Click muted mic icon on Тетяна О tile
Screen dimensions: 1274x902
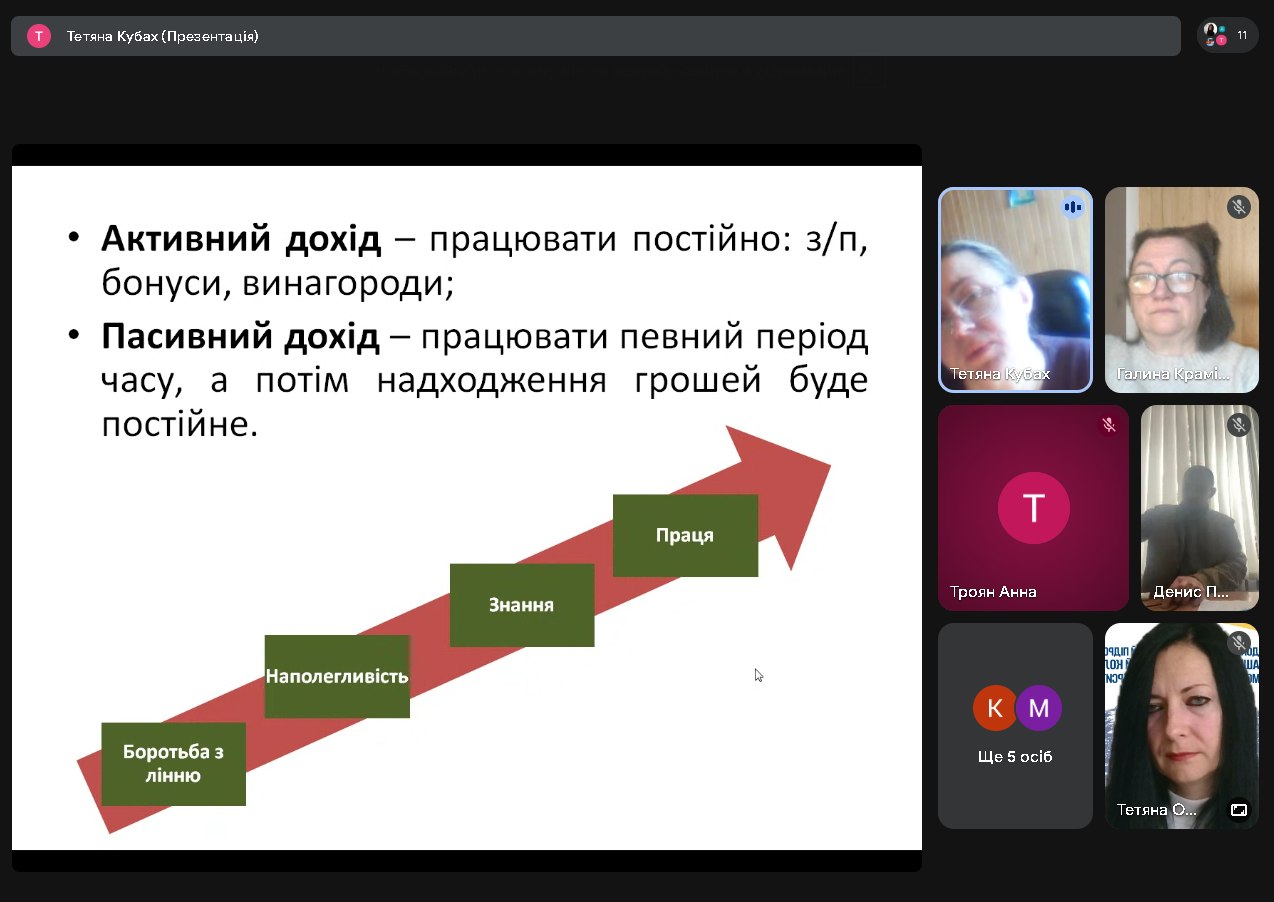pos(1239,643)
